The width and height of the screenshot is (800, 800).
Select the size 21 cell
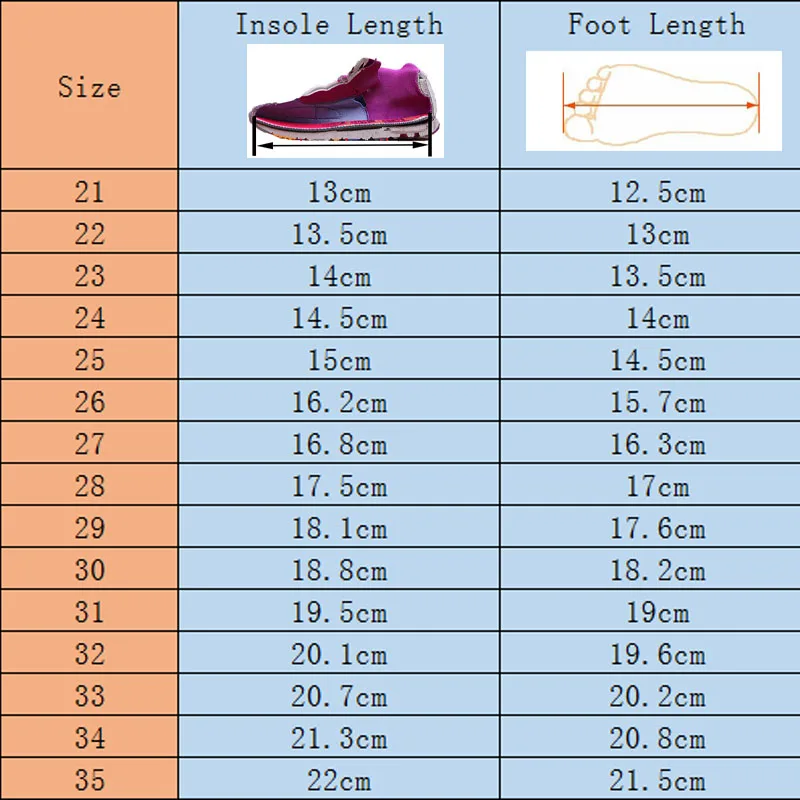click(x=89, y=191)
